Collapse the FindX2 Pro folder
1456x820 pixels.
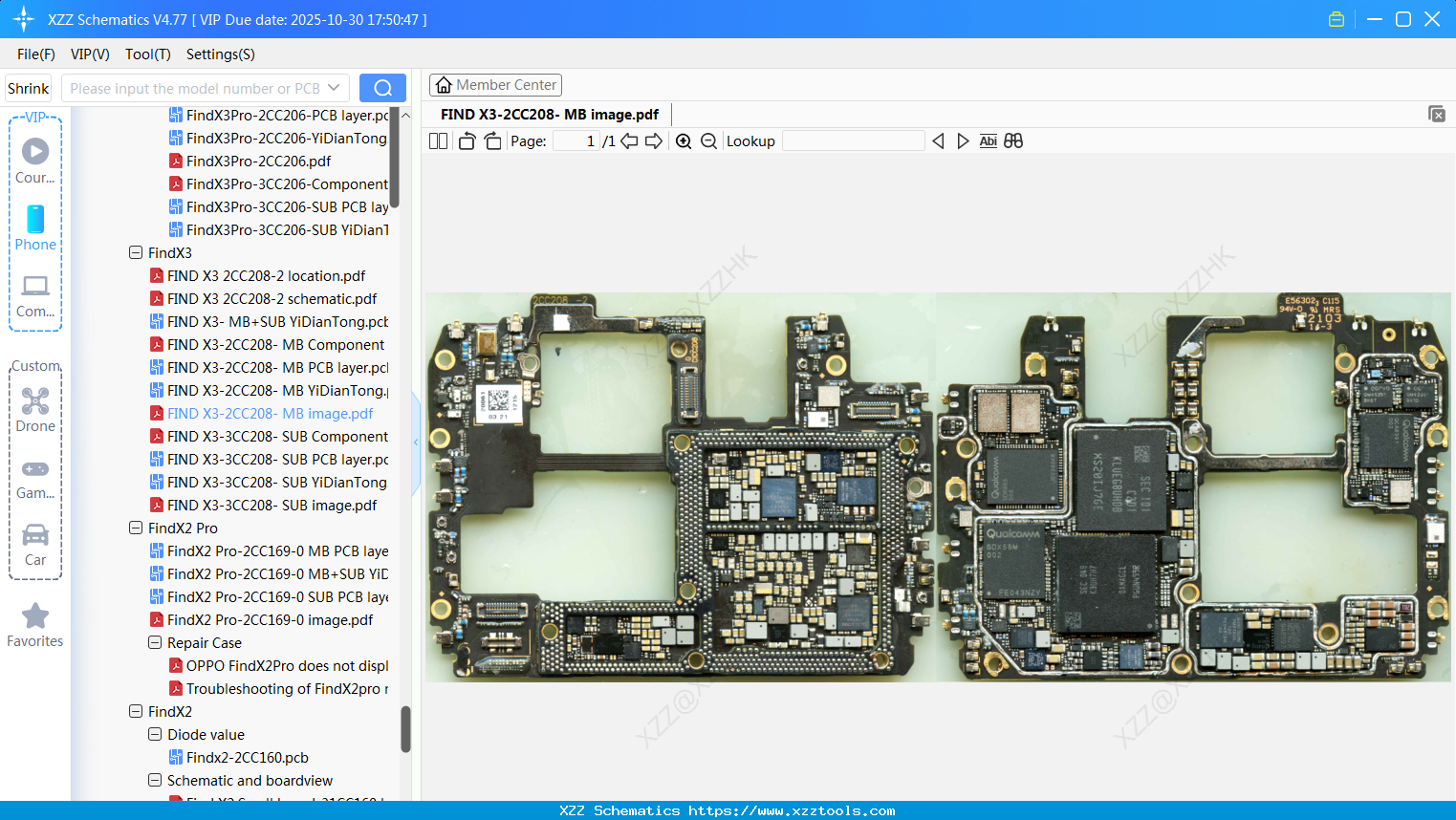pyautogui.click(x=136, y=529)
